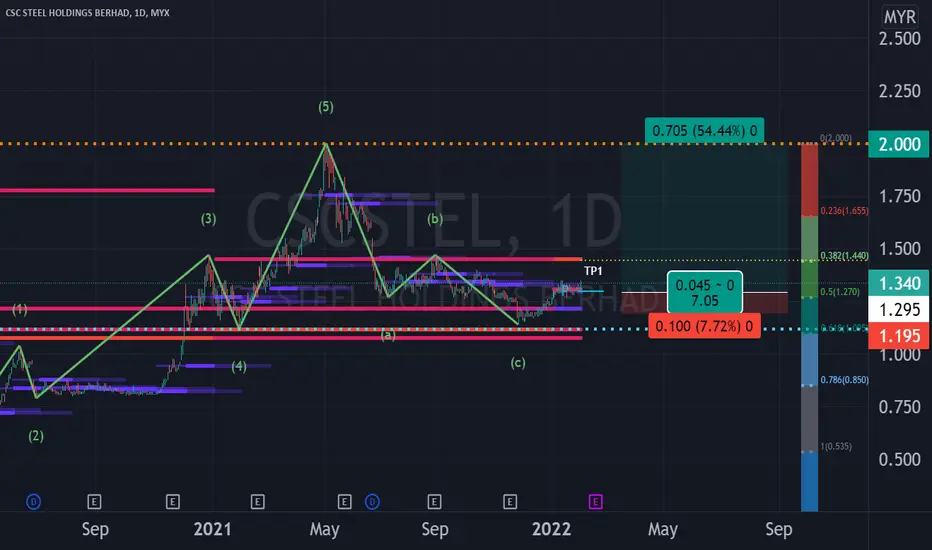Click the 0.750 price axis label
Viewport: 932px width, 550px height.
click(899, 407)
